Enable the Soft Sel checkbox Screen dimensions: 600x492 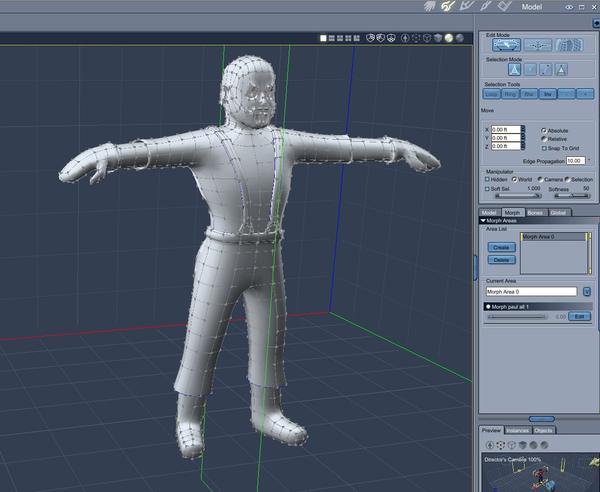(488, 189)
